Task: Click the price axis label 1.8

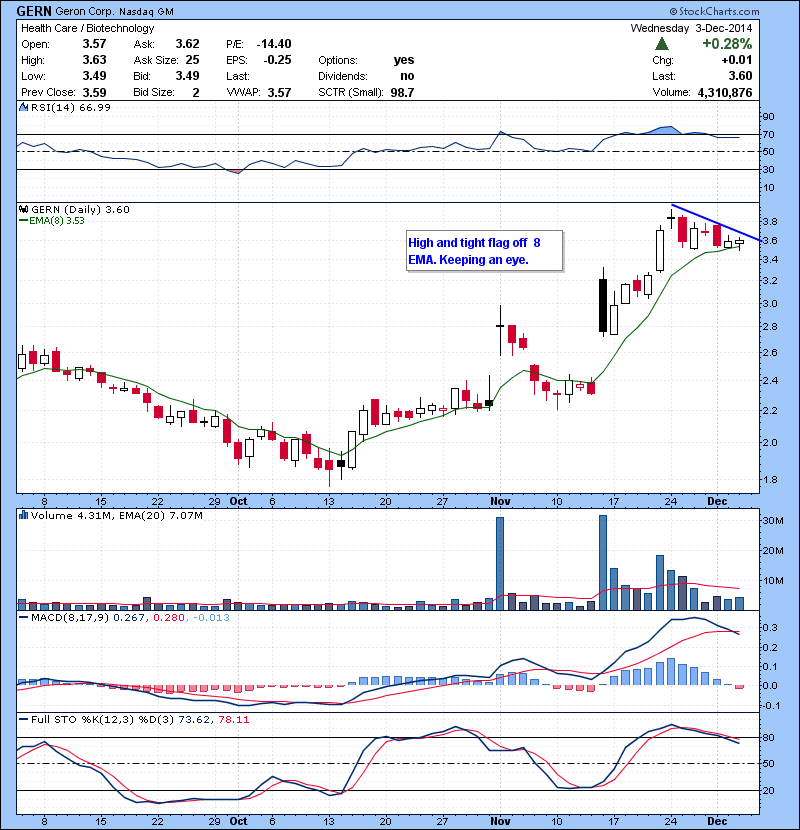Action: click(770, 480)
